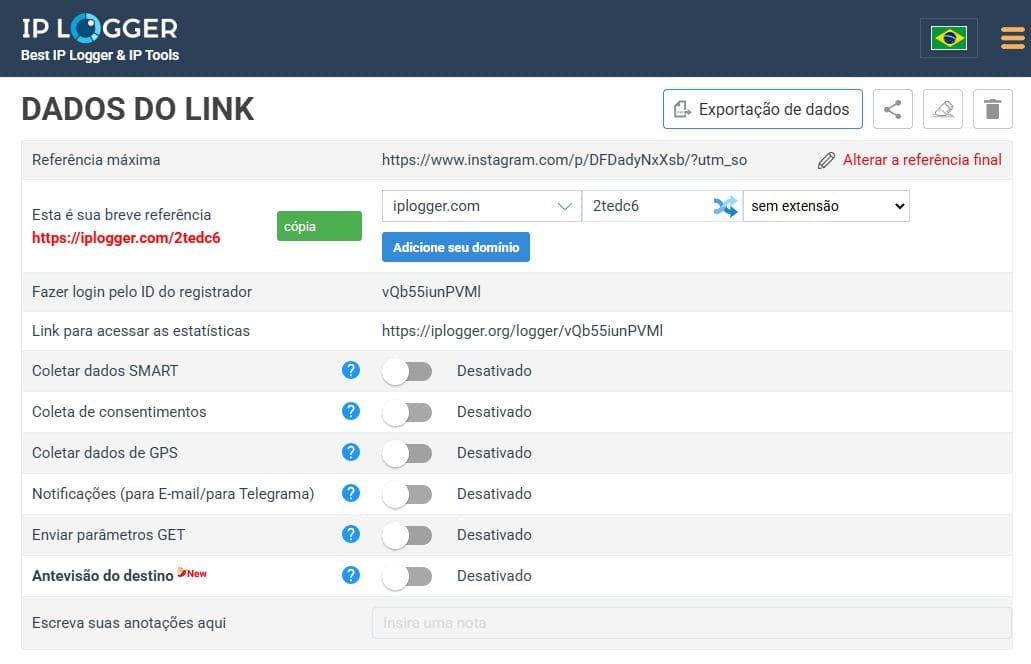Click the eraser clear-data icon
Screen dimensions: 1031x664
(x=943, y=109)
